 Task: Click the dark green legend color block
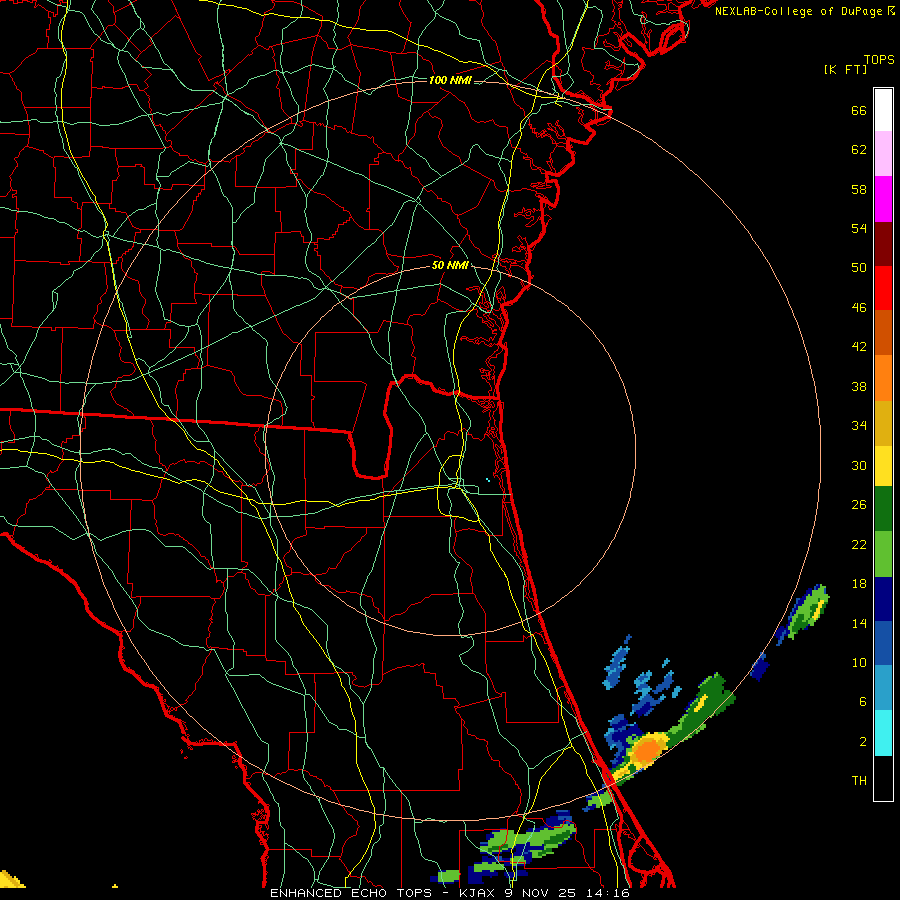(x=883, y=509)
